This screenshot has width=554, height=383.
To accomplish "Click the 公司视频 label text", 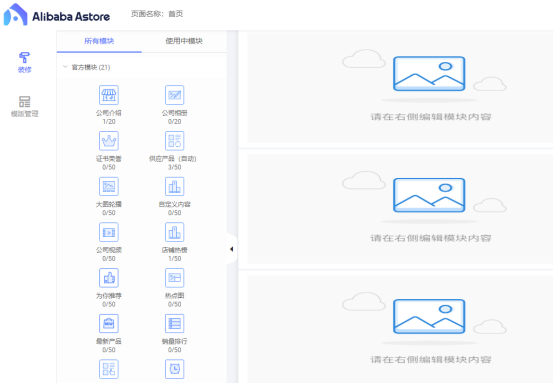I will coord(109,250).
